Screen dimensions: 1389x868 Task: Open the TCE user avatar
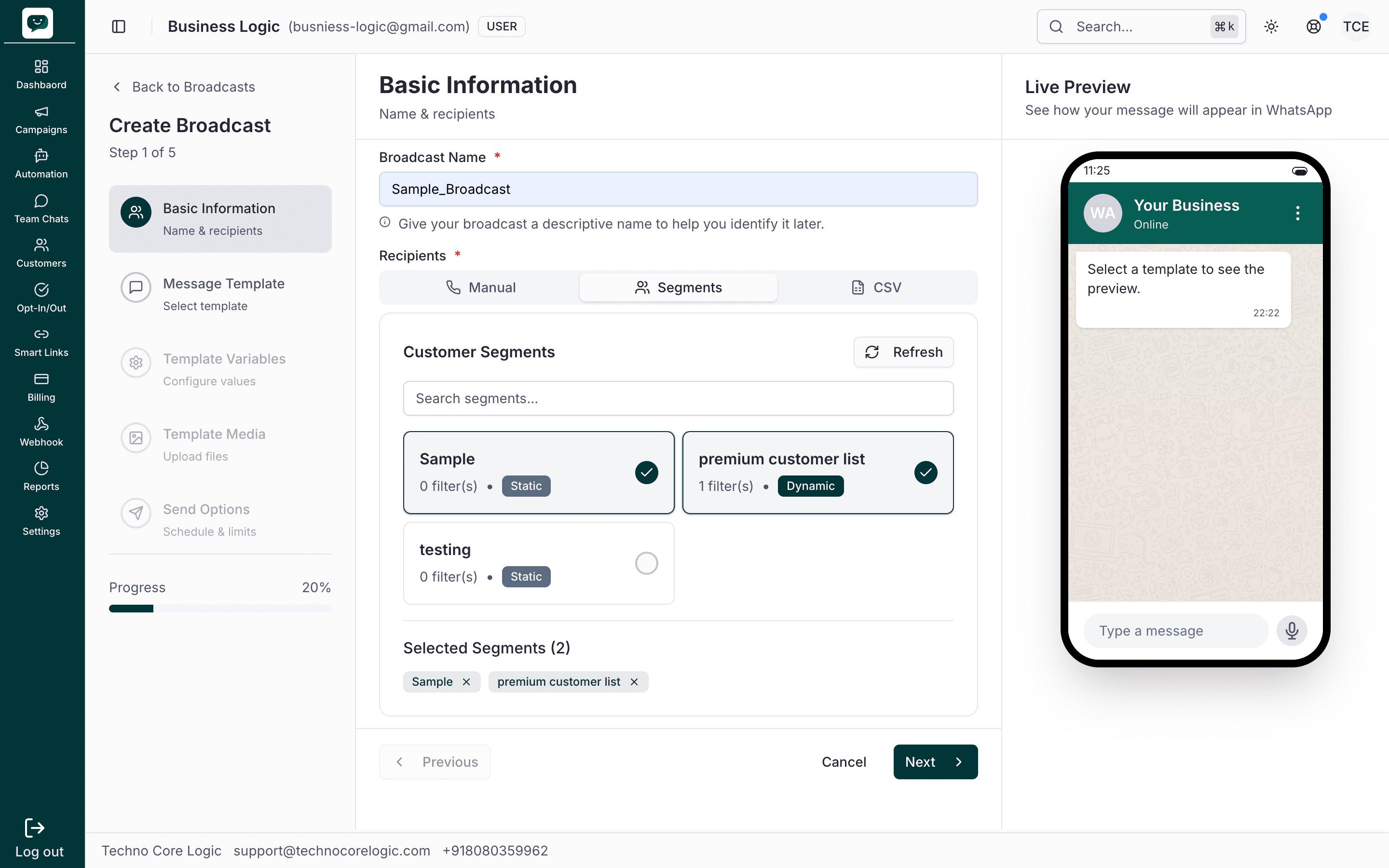(x=1356, y=27)
